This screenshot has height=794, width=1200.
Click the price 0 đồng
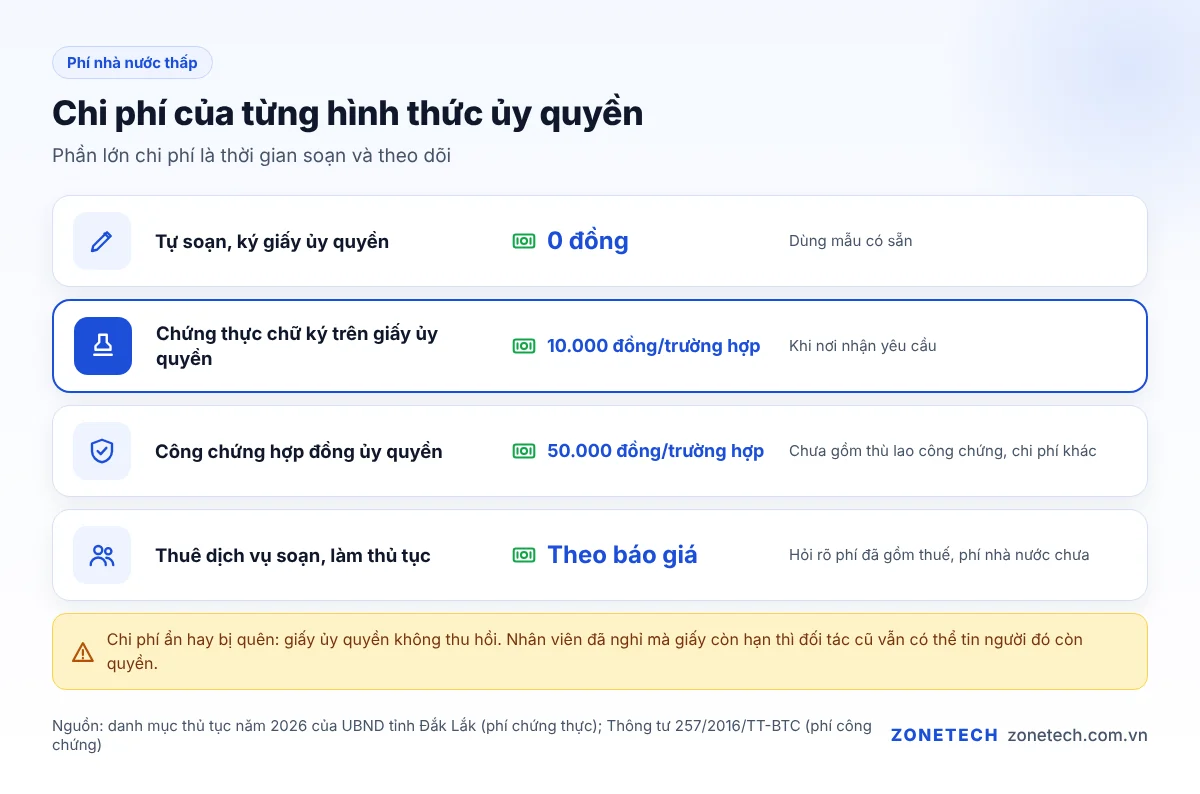coord(588,241)
